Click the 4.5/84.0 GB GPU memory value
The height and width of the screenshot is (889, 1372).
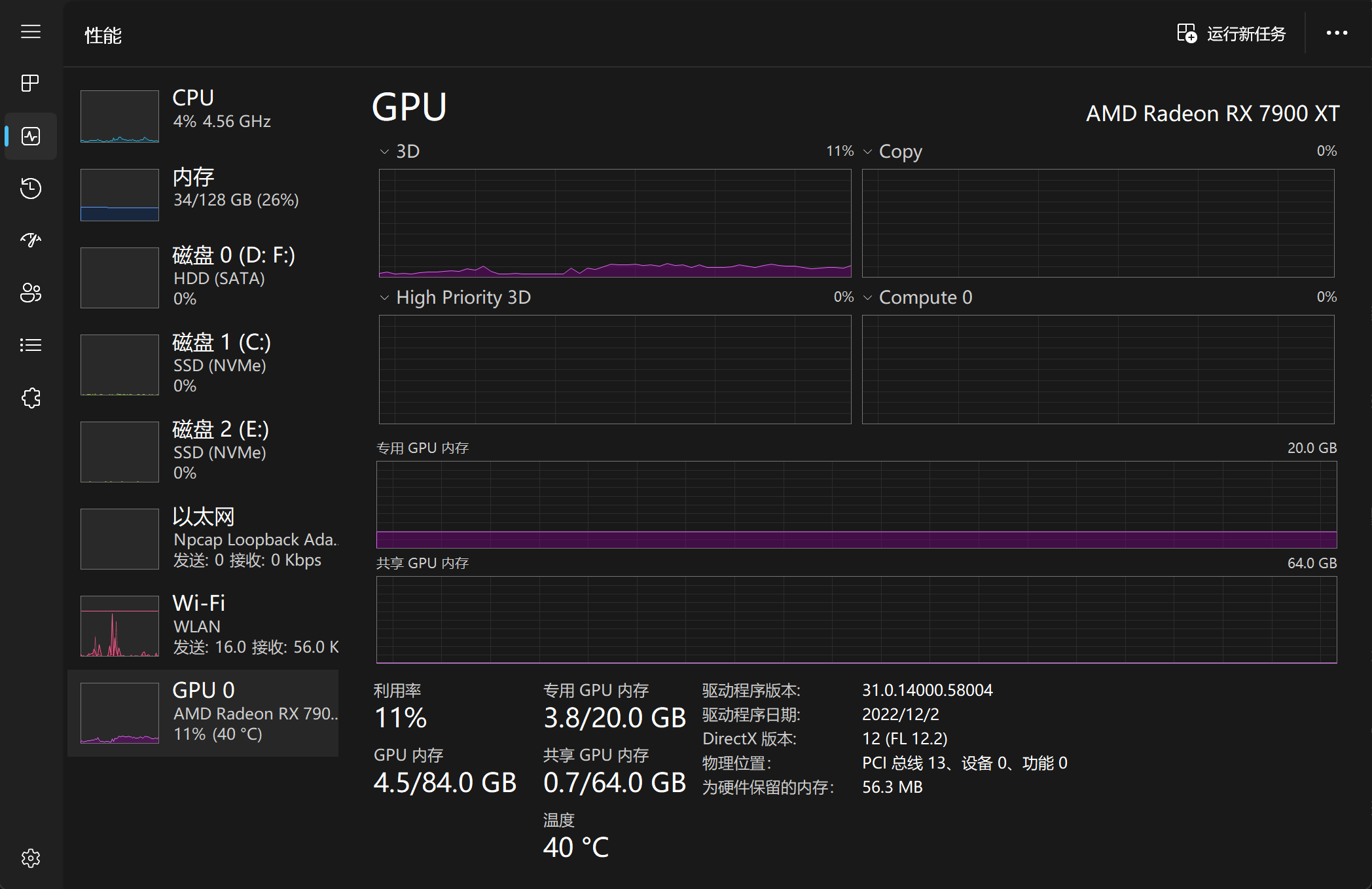tap(445, 783)
